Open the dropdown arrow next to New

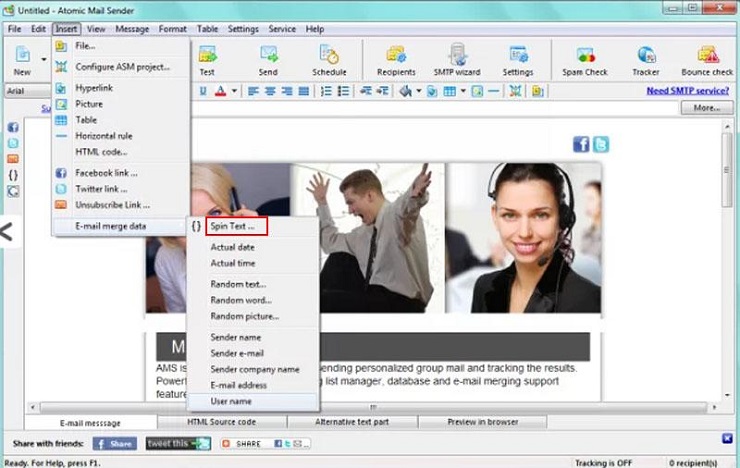(44, 59)
